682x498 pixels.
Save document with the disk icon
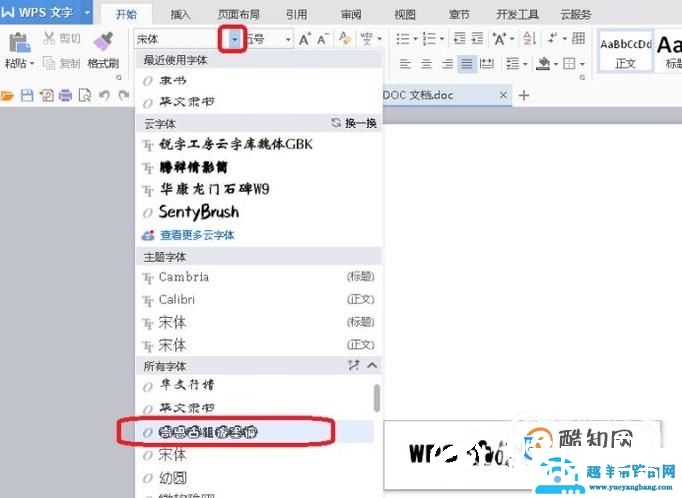(27, 95)
